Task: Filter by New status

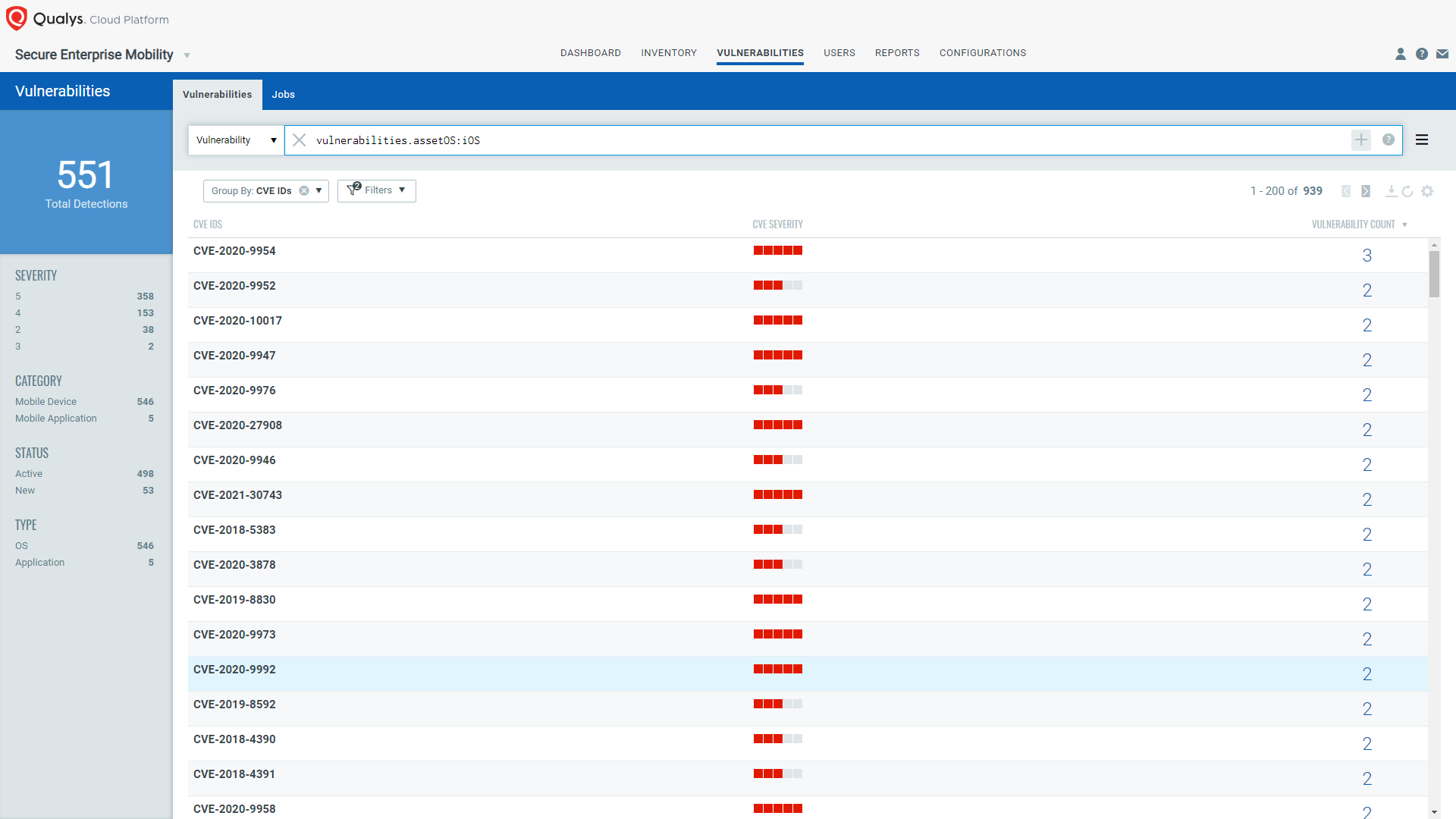Action: tap(84, 491)
